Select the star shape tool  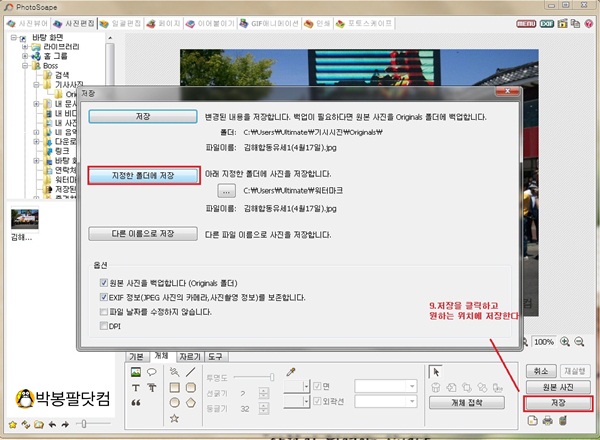pyautogui.click(x=173, y=419)
